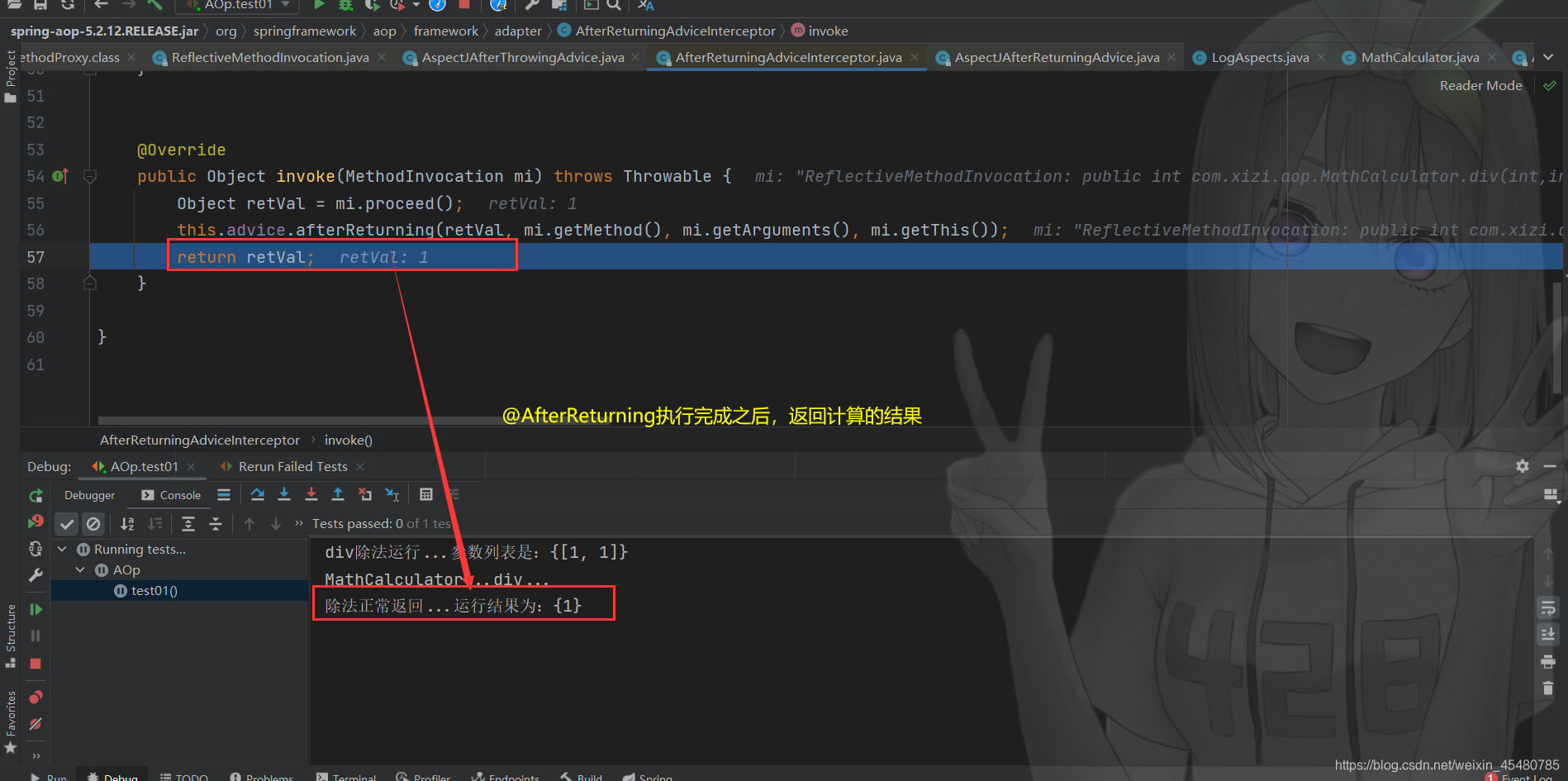Fold invoke method at line 54
Viewport: 1568px width, 781px height.
click(x=90, y=176)
